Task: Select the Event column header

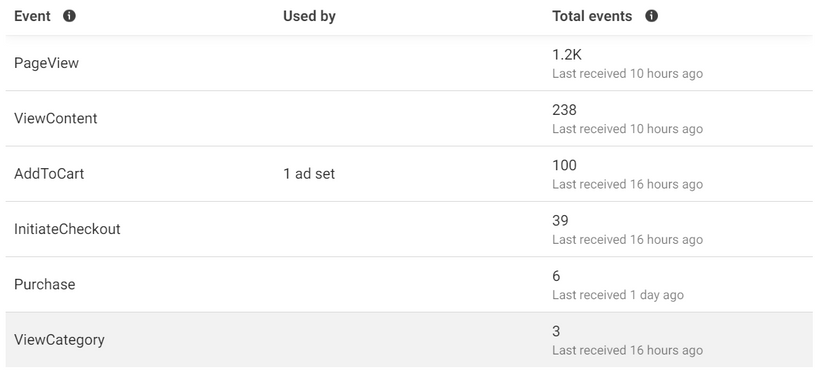Action: pyautogui.click(x=32, y=16)
